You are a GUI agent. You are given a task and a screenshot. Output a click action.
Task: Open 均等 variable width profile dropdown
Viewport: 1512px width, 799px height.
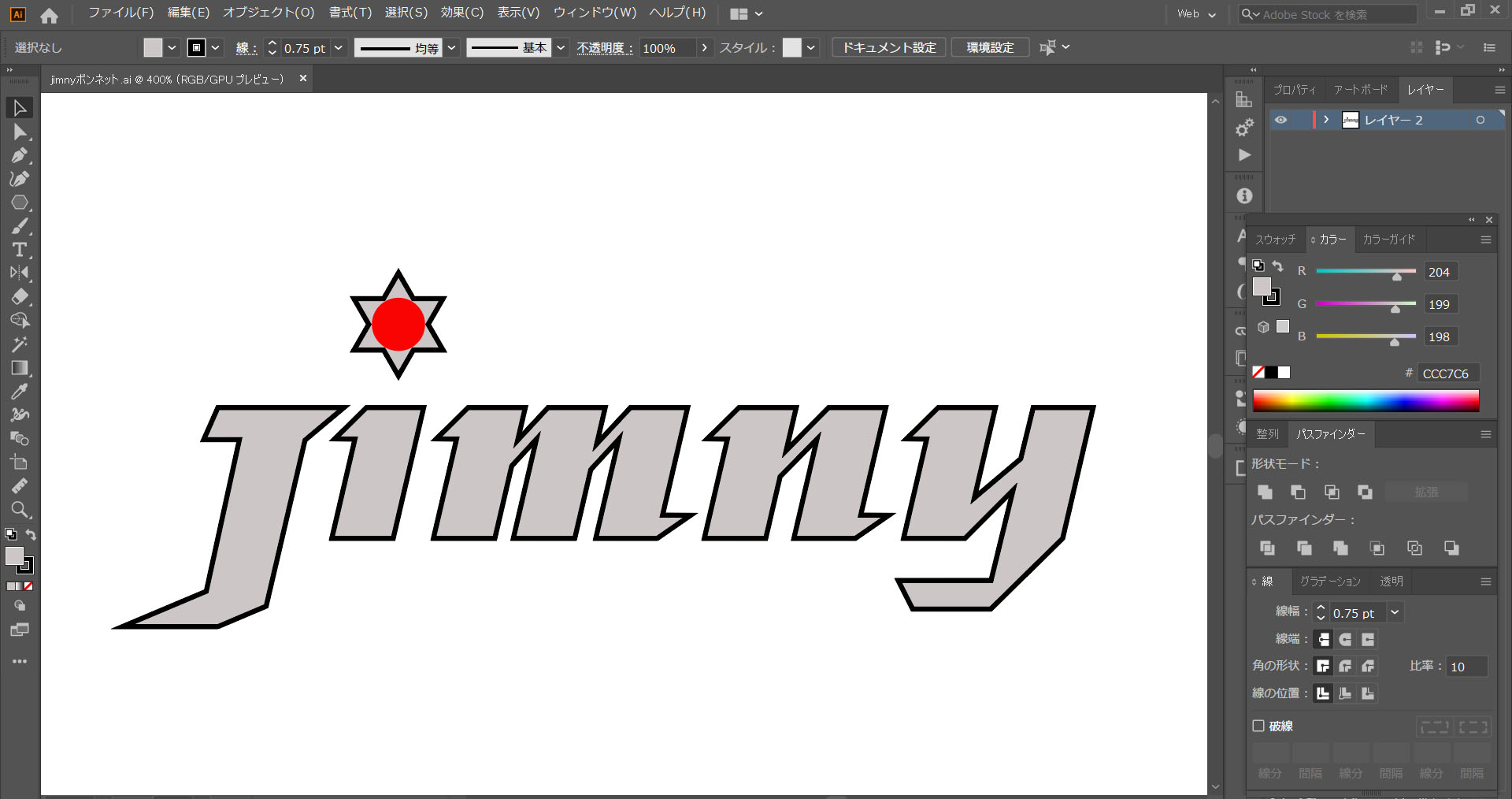[x=452, y=47]
